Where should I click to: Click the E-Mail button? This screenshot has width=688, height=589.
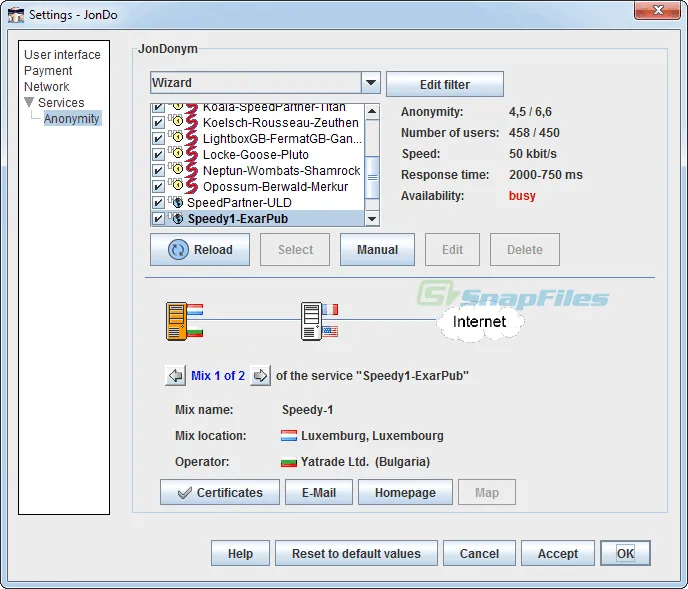(319, 492)
